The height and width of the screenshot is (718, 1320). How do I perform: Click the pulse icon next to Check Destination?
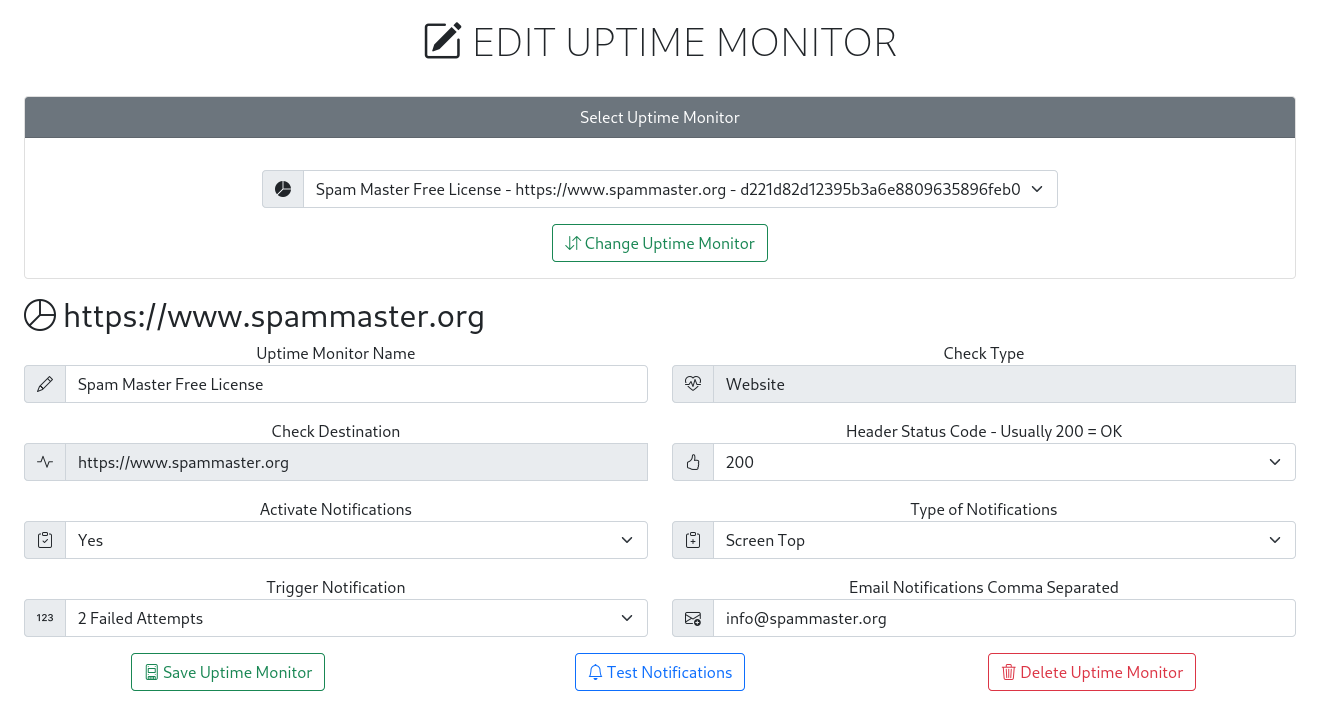point(44,461)
